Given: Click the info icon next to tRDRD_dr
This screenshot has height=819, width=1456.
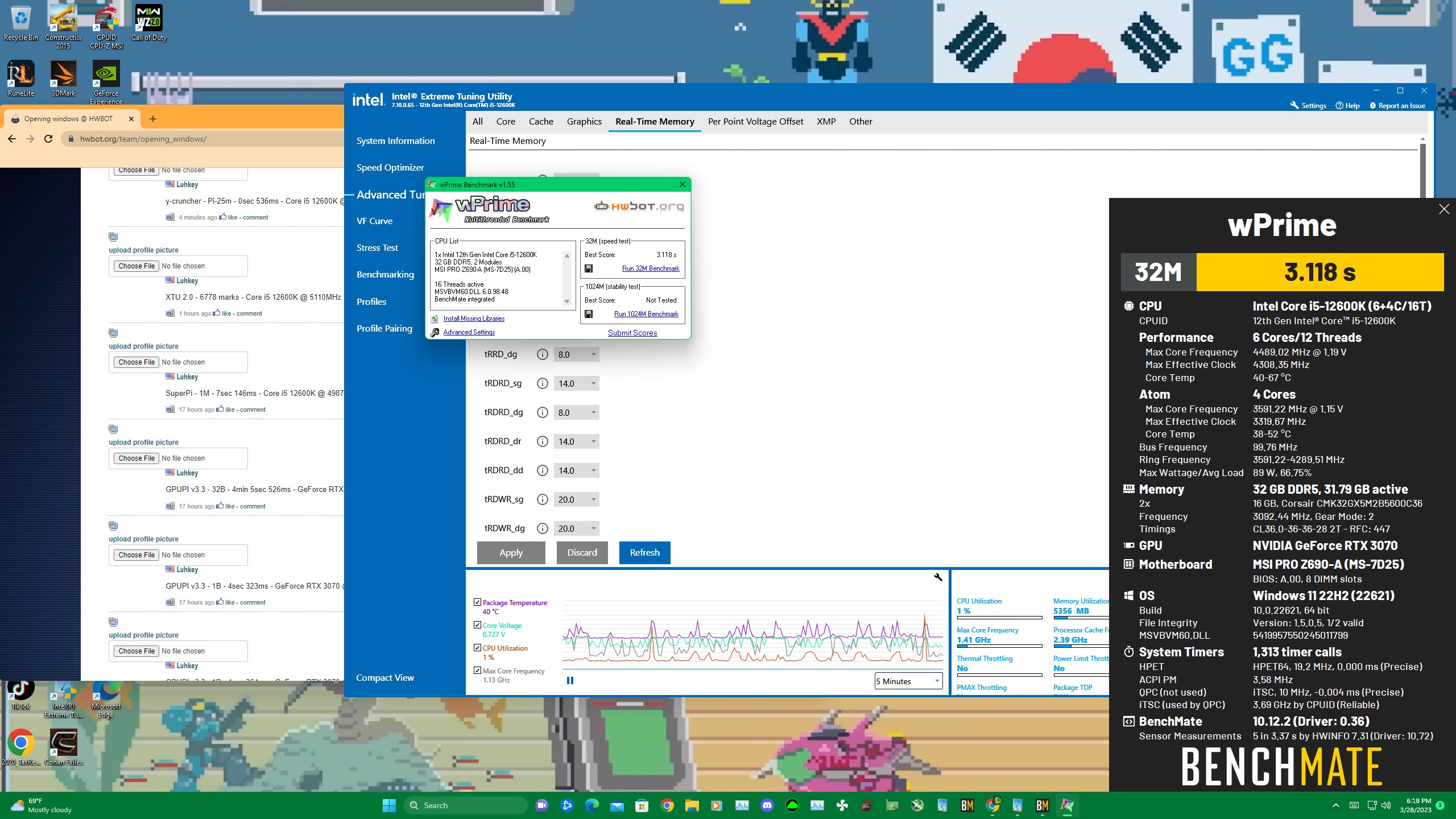Looking at the screenshot, I should pyautogui.click(x=543, y=441).
